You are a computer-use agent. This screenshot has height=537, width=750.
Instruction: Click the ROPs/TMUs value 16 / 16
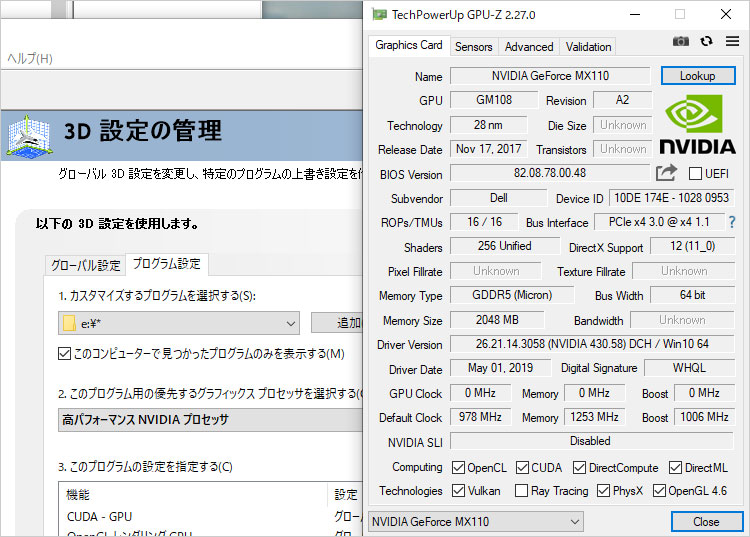click(x=484, y=222)
